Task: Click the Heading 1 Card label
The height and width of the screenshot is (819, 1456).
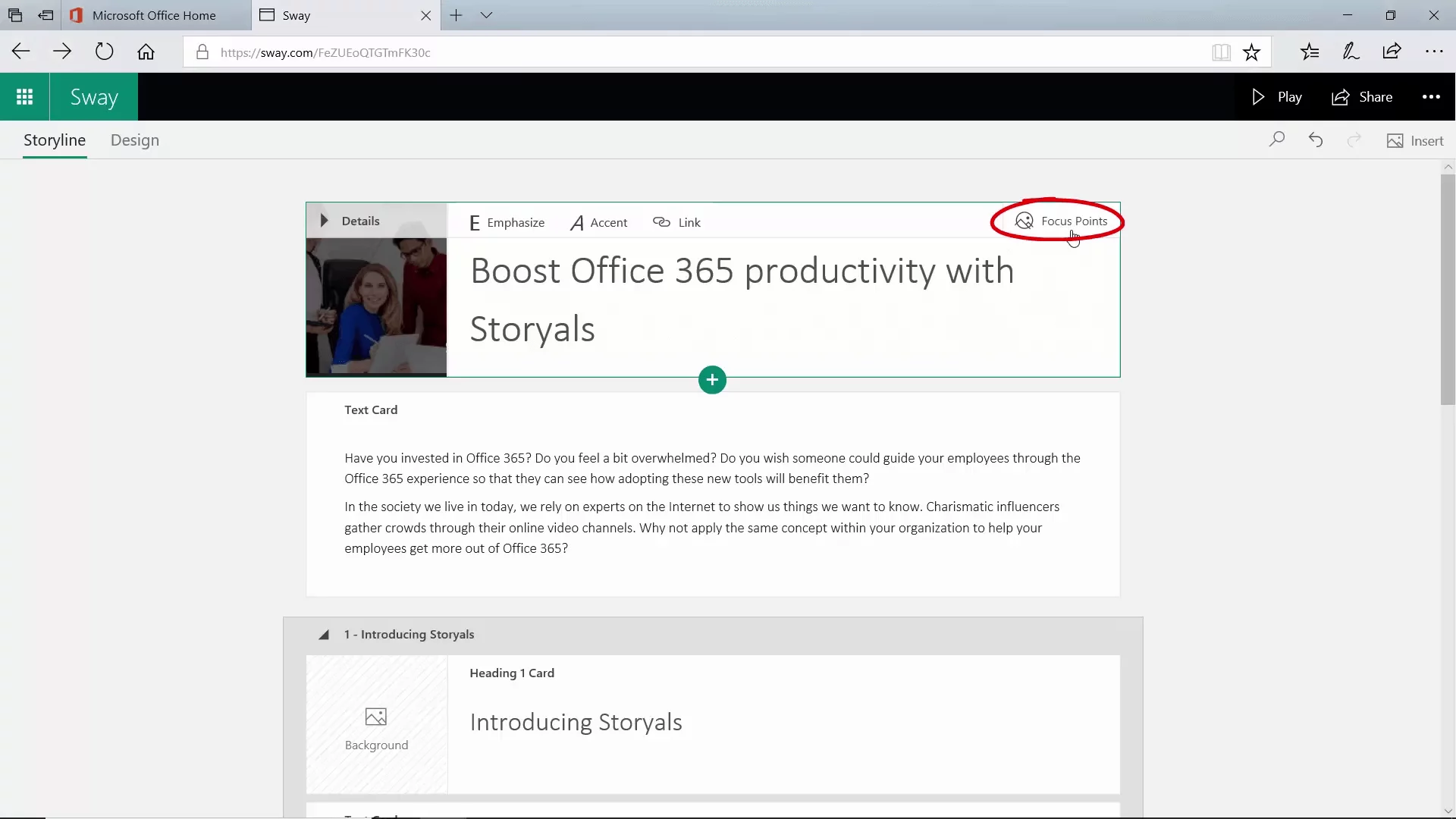Action: coord(512,673)
